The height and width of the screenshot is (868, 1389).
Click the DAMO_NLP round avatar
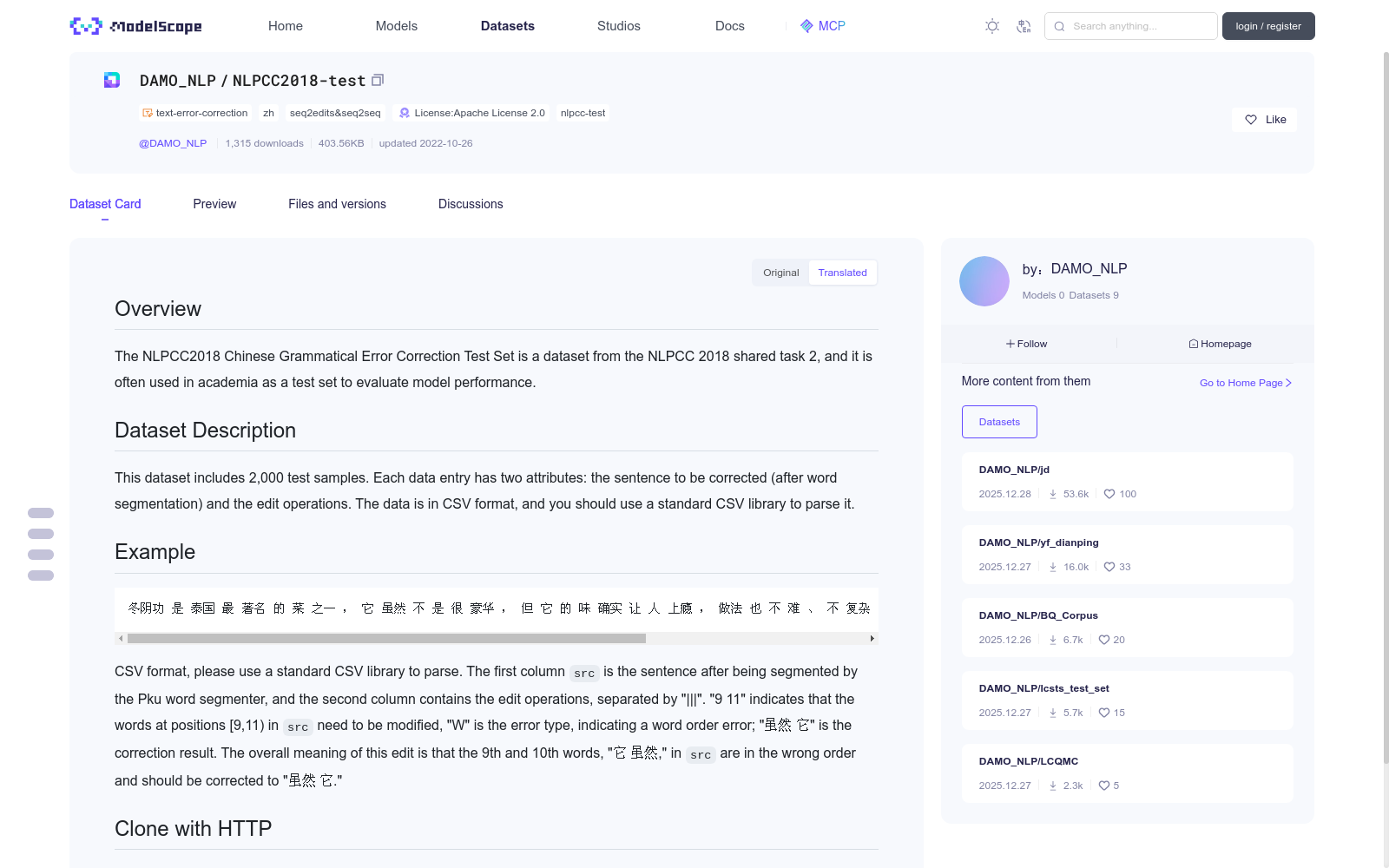(984, 281)
